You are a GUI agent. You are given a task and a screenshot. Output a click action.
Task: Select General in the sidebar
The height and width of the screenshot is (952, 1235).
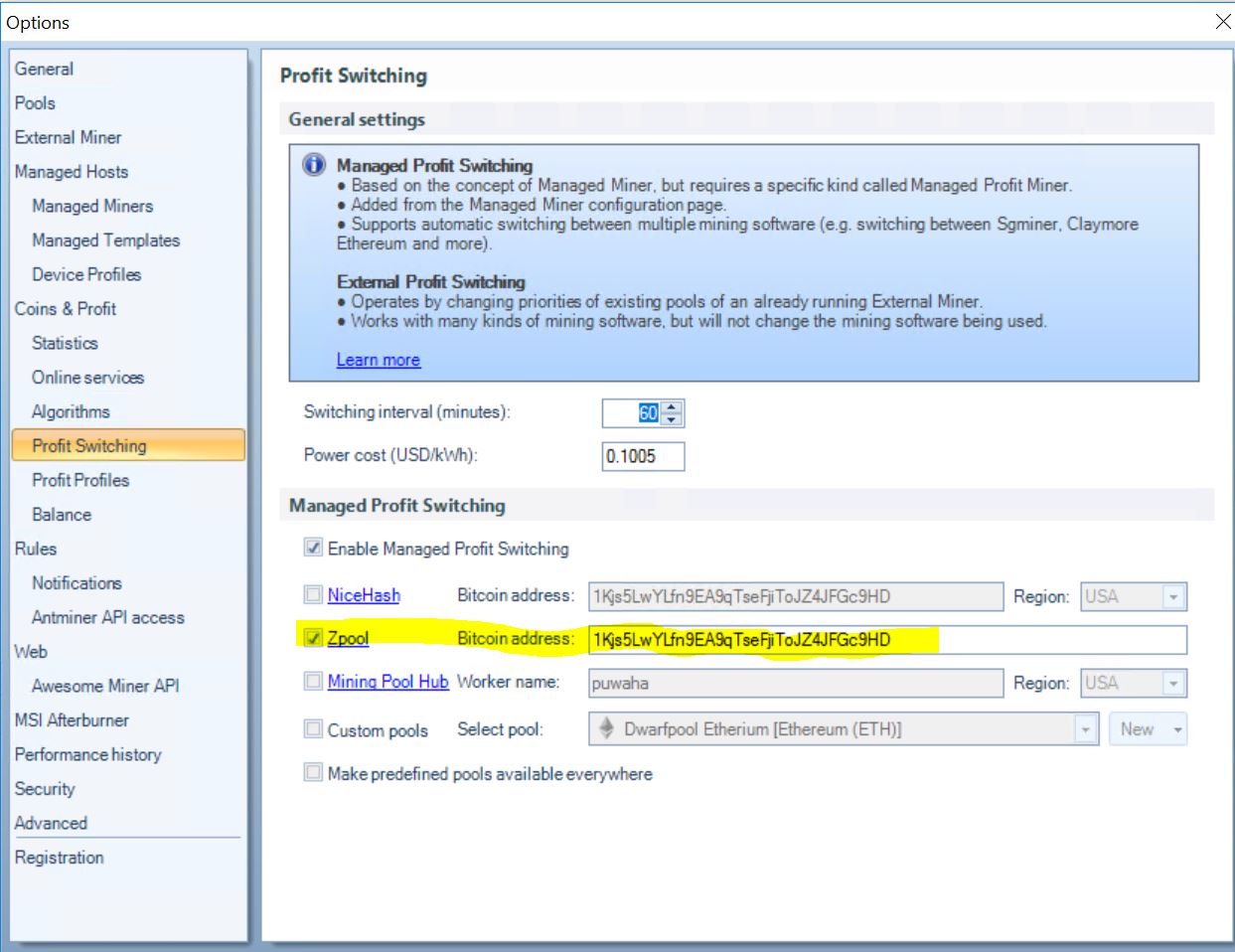44,69
